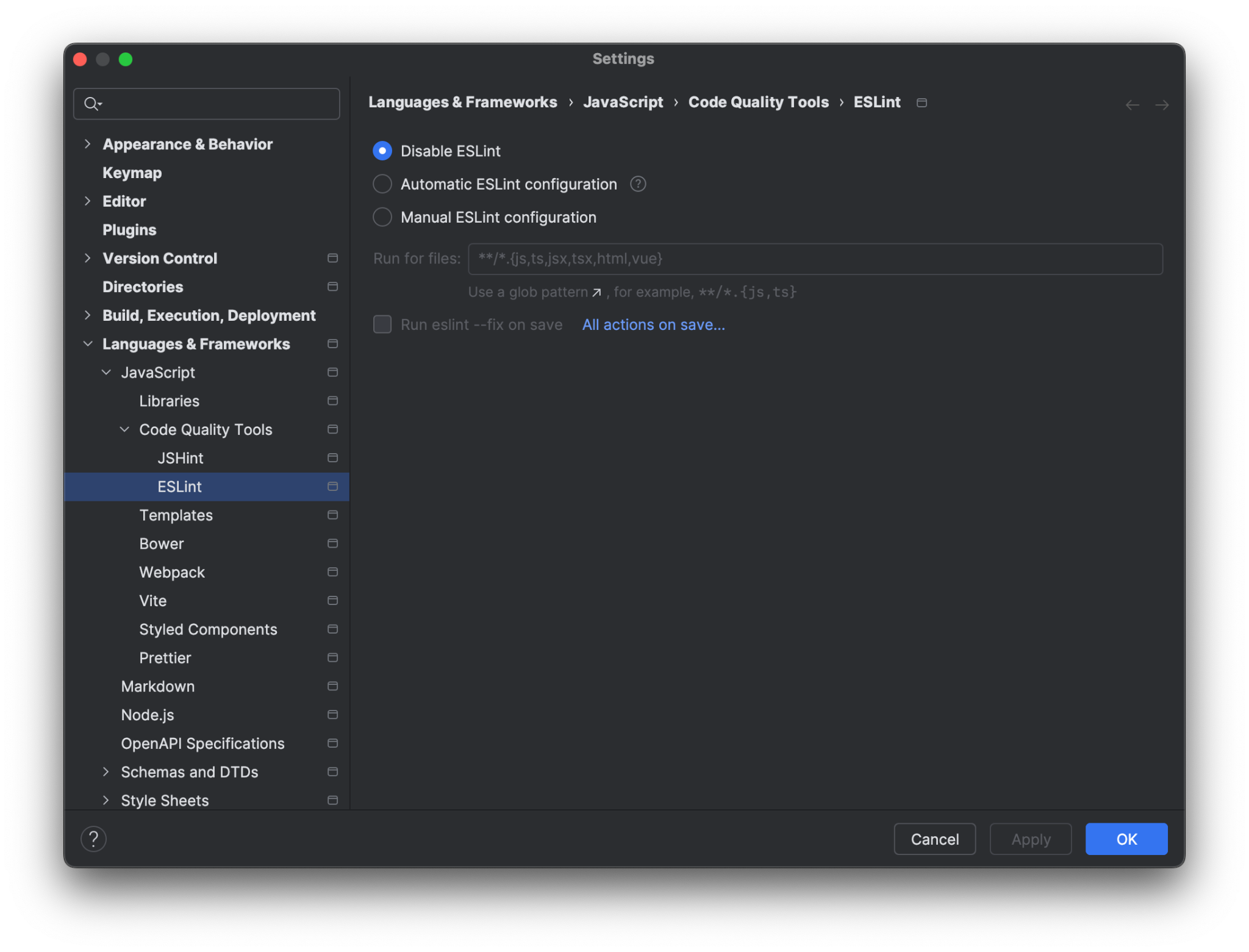Viewport: 1249px width, 952px height.
Task: Select Automatic ESLint configuration
Action: tap(382, 184)
